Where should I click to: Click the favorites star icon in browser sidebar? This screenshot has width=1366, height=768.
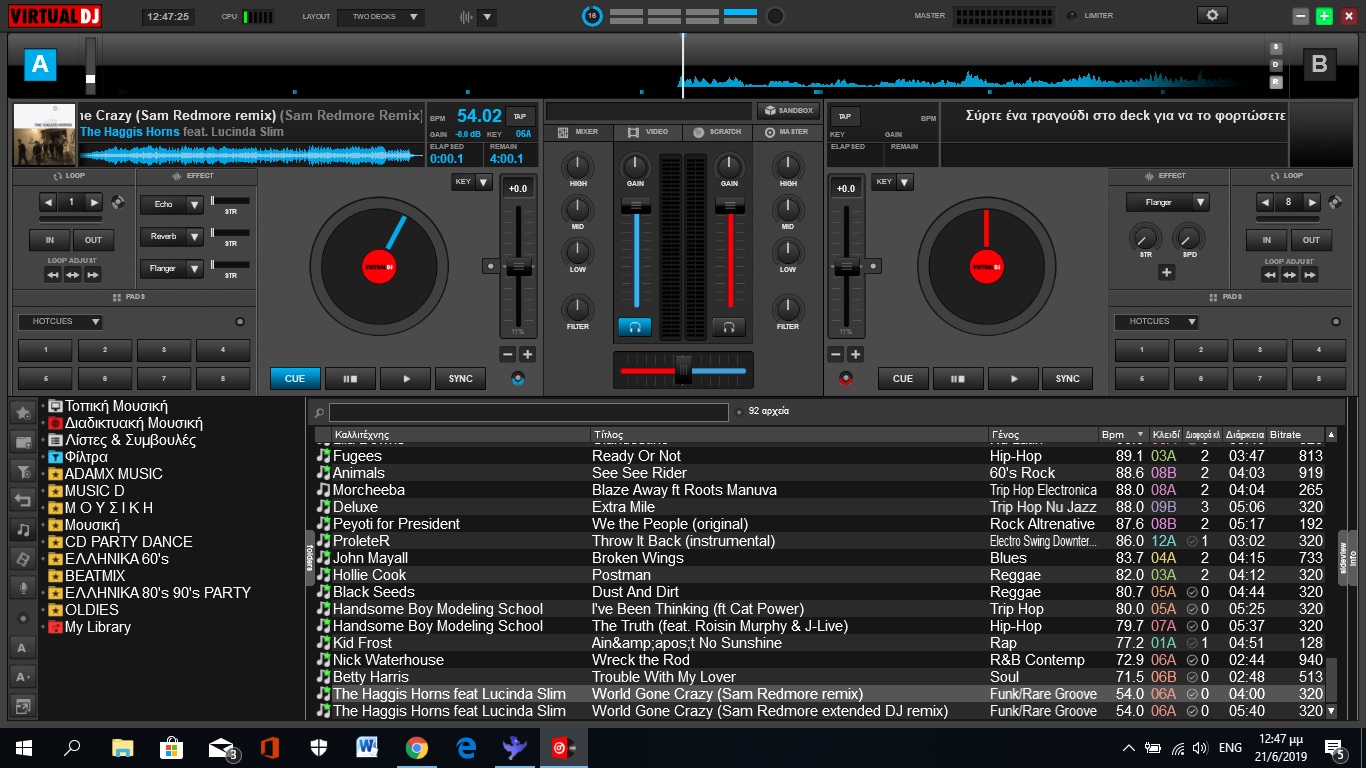(x=22, y=412)
